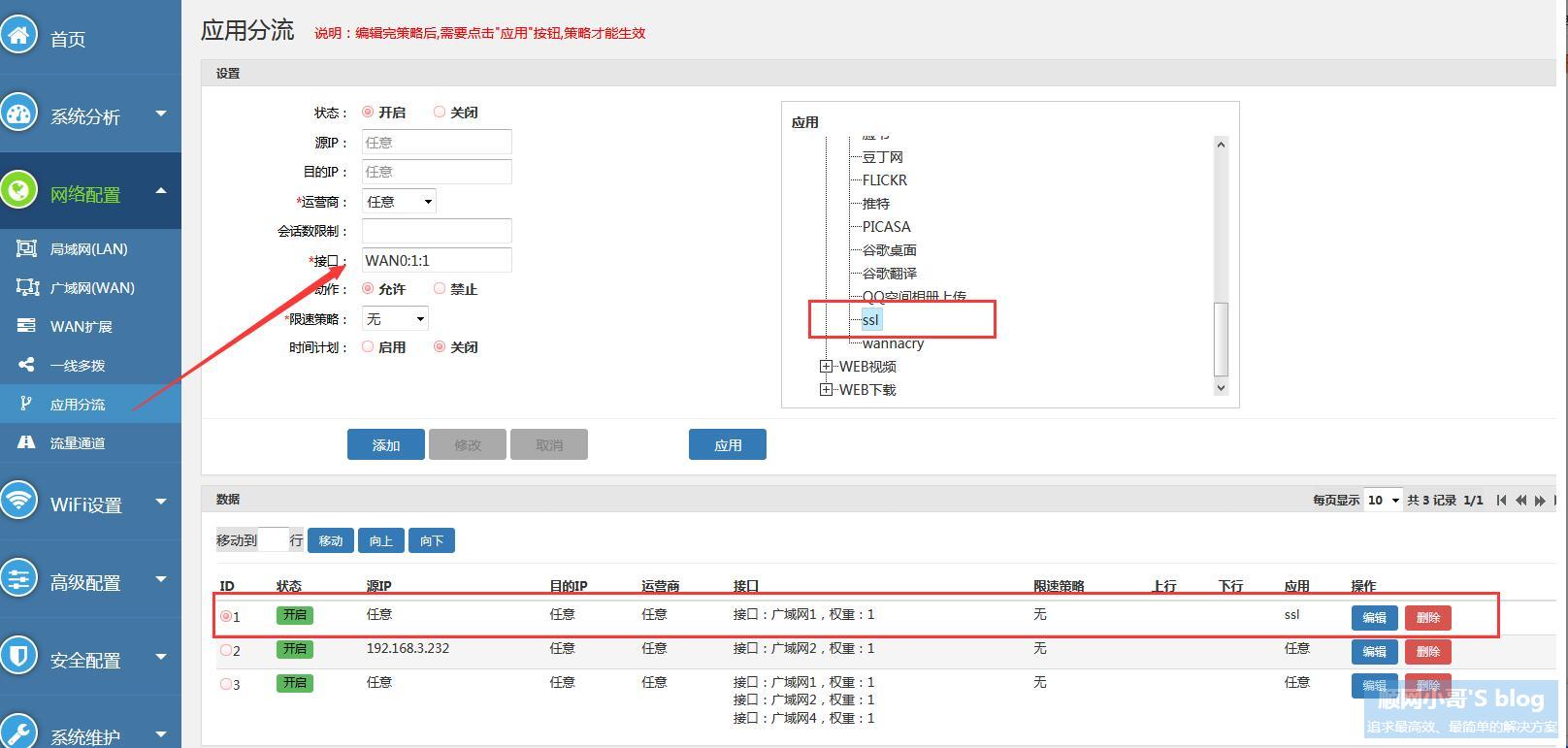Select 关闭 radio for 状态
The image size is (1568, 748).
point(440,113)
